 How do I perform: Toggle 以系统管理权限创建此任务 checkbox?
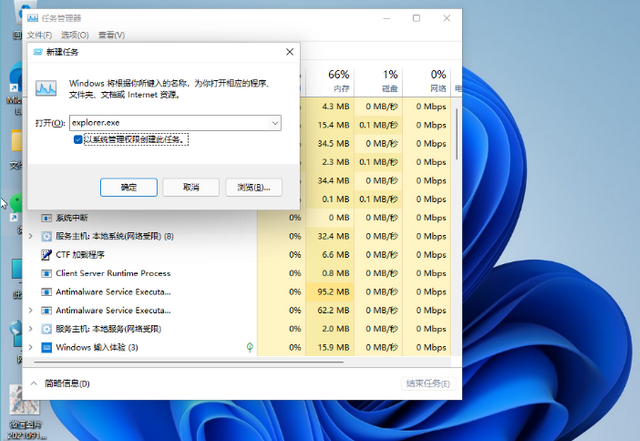click(78, 140)
